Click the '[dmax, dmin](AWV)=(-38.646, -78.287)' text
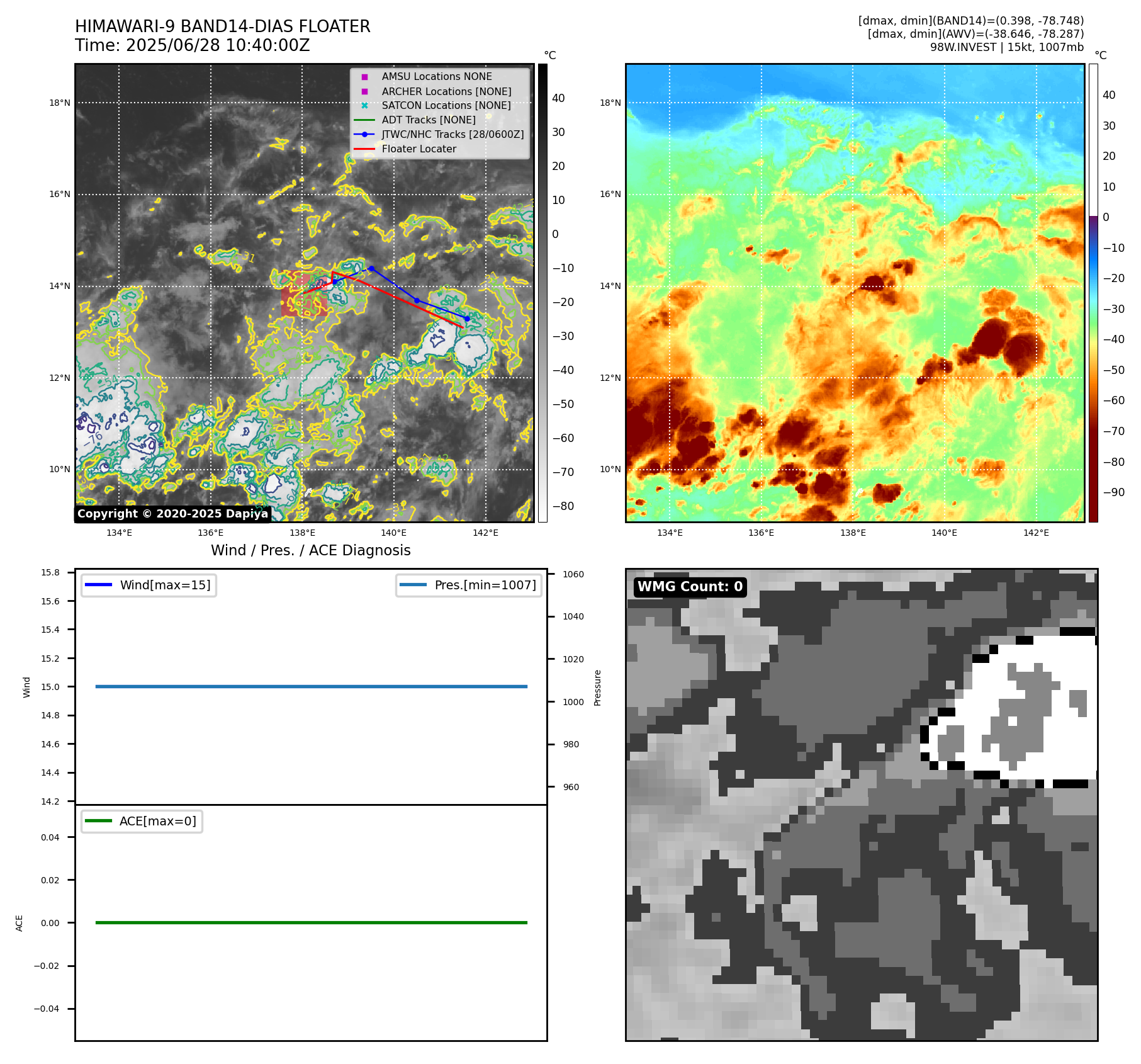Screen dimensions: 1141x1064 pyautogui.click(x=975, y=34)
